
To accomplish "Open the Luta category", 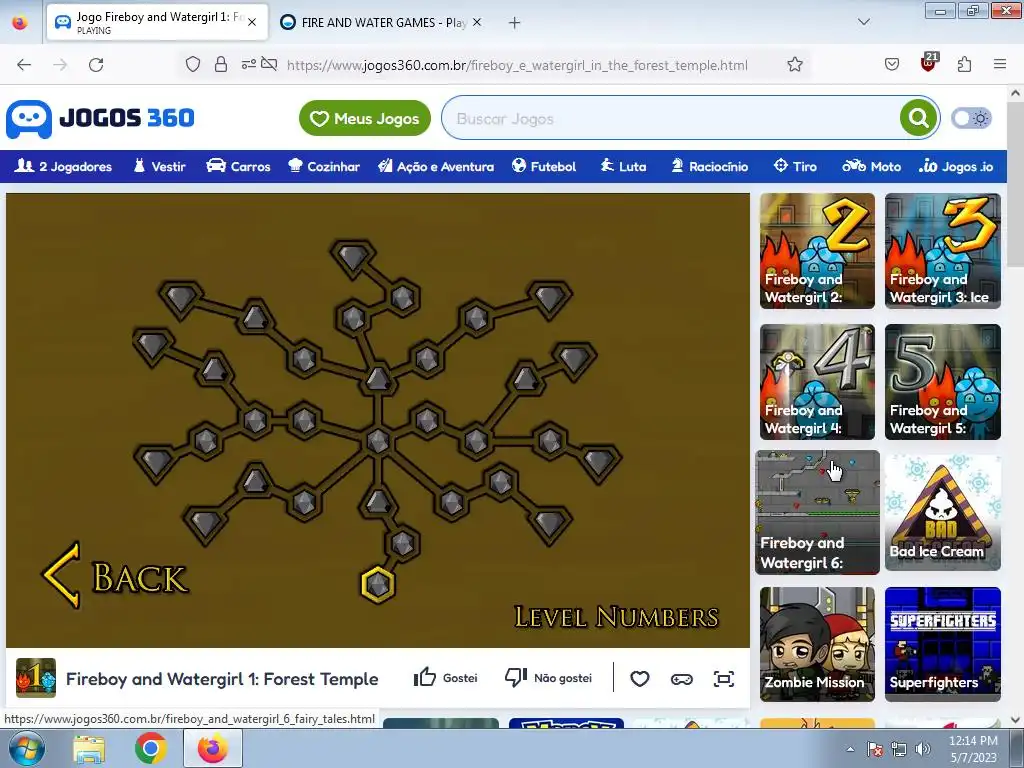I will click(624, 167).
